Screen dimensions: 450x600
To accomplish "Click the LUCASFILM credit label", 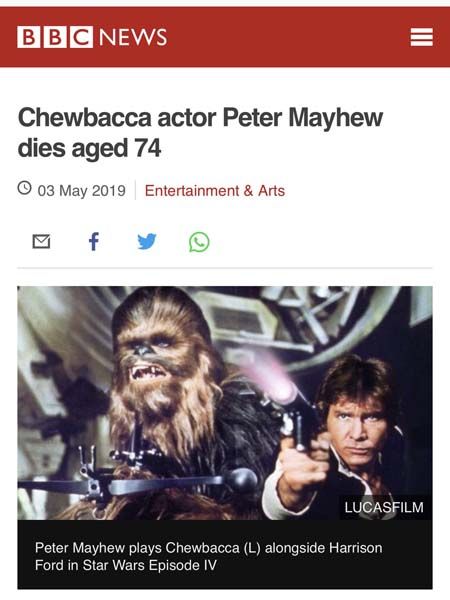I will (384, 507).
